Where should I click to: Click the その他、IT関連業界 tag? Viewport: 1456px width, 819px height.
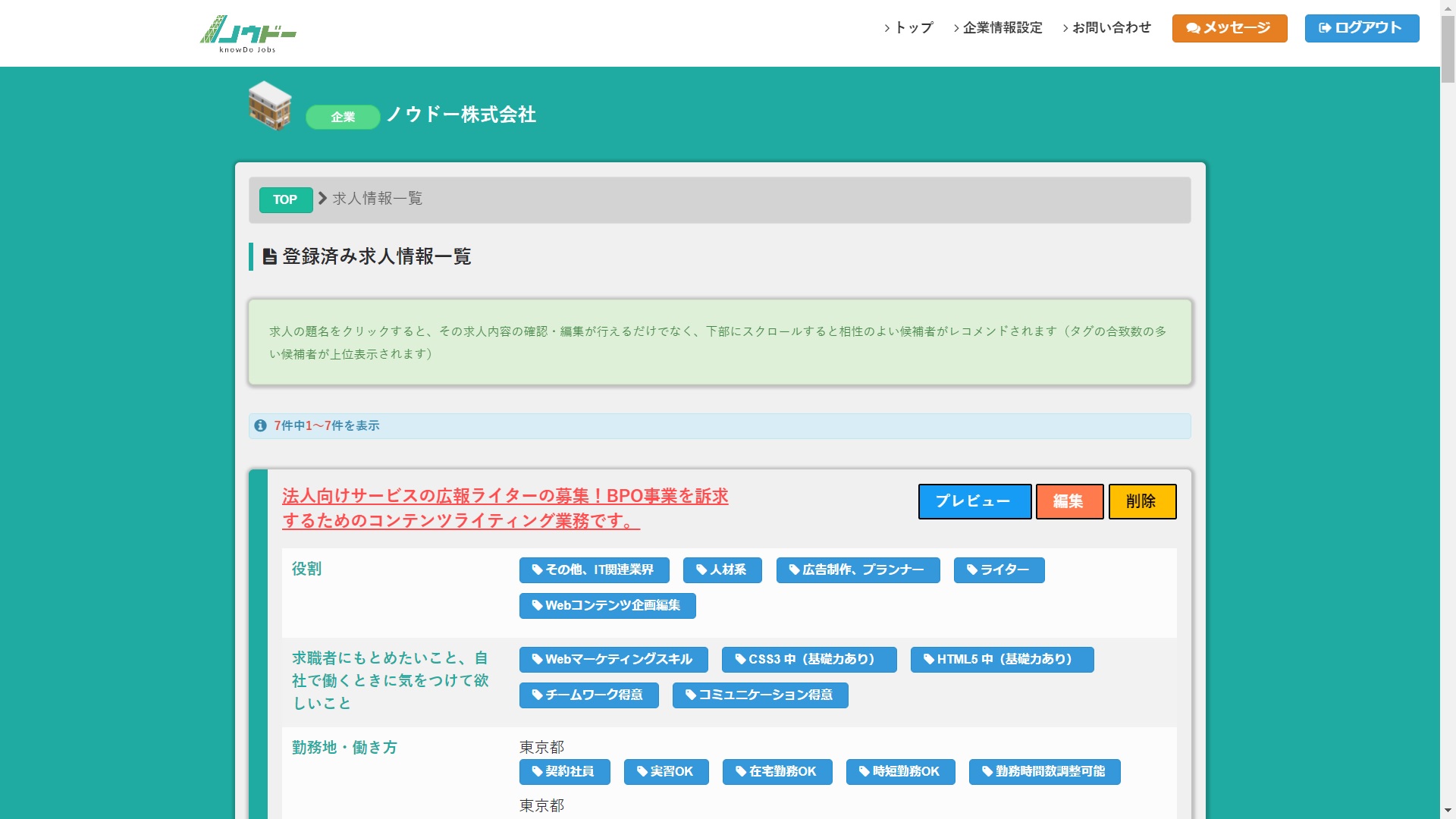tap(594, 570)
